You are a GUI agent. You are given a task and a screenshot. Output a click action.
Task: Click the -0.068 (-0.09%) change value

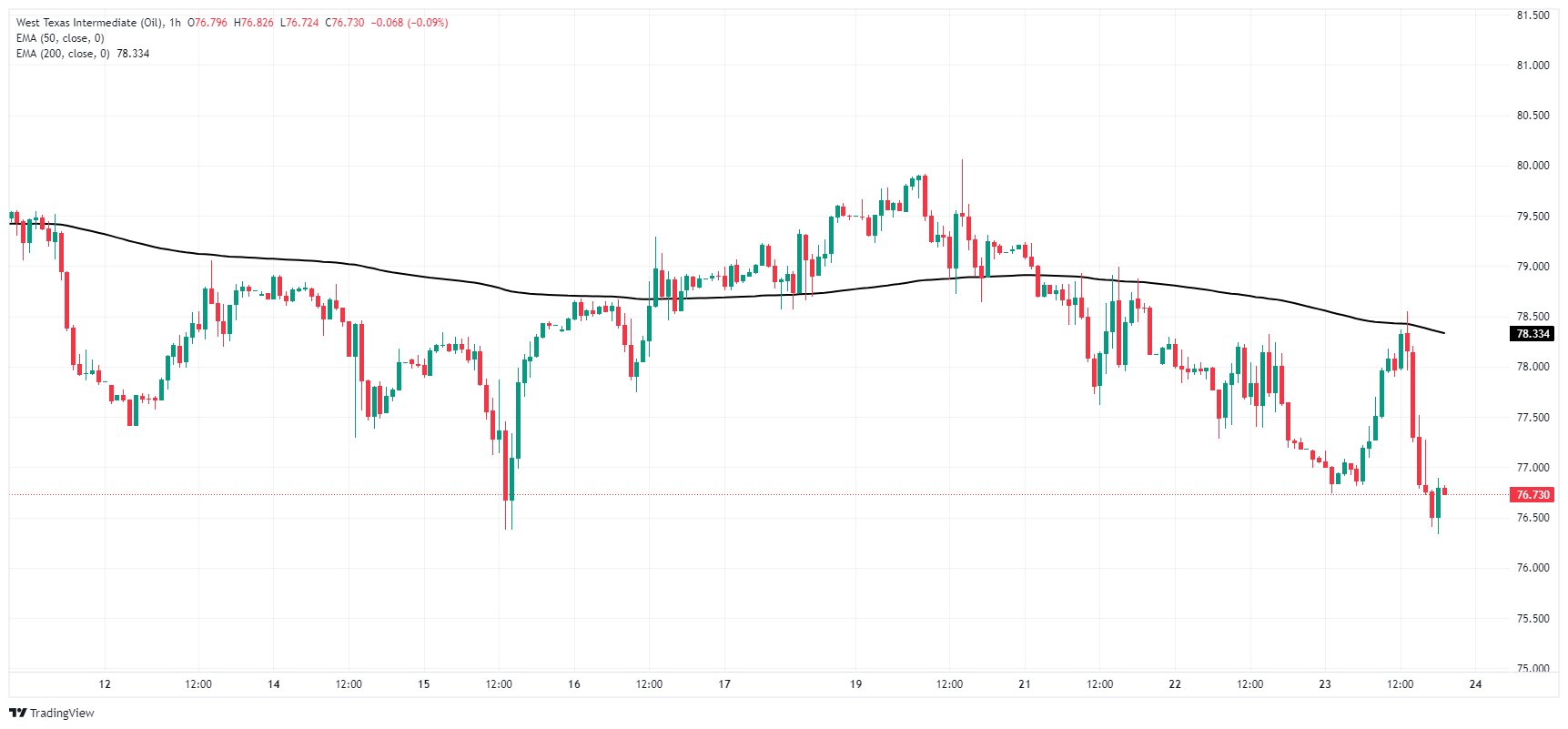[x=410, y=23]
